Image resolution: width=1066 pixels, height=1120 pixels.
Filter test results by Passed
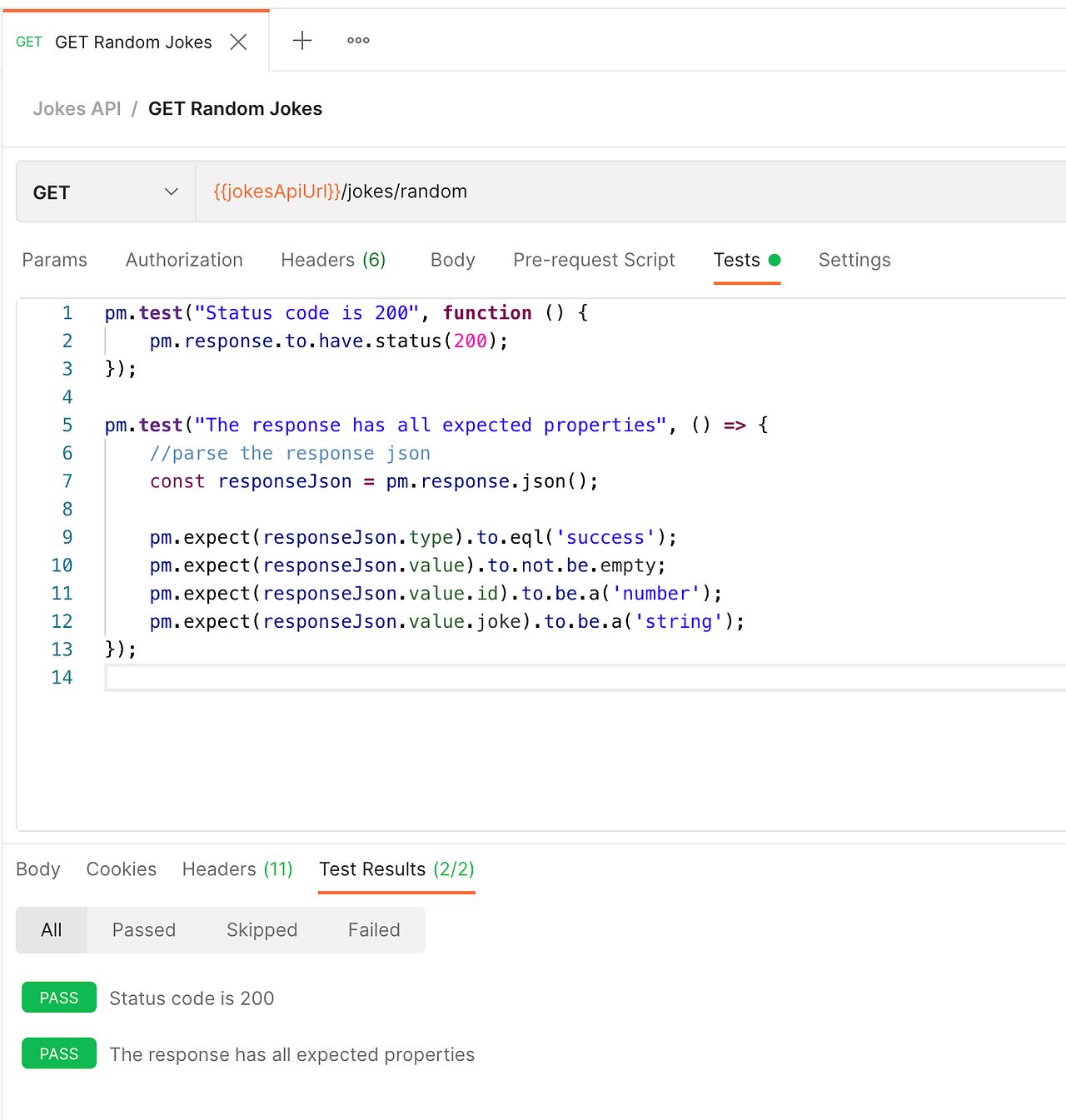pos(143,930)
